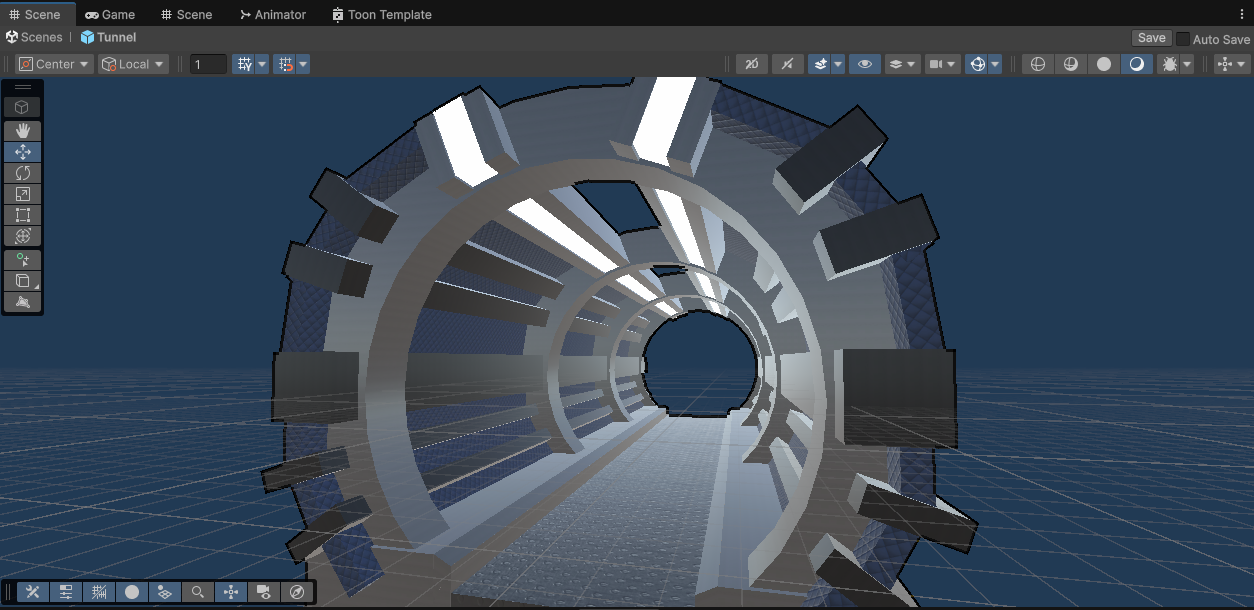
Task: Click the grid snapping icon in bottom bar
Action: pyautogui.click(x=99, y=592)
